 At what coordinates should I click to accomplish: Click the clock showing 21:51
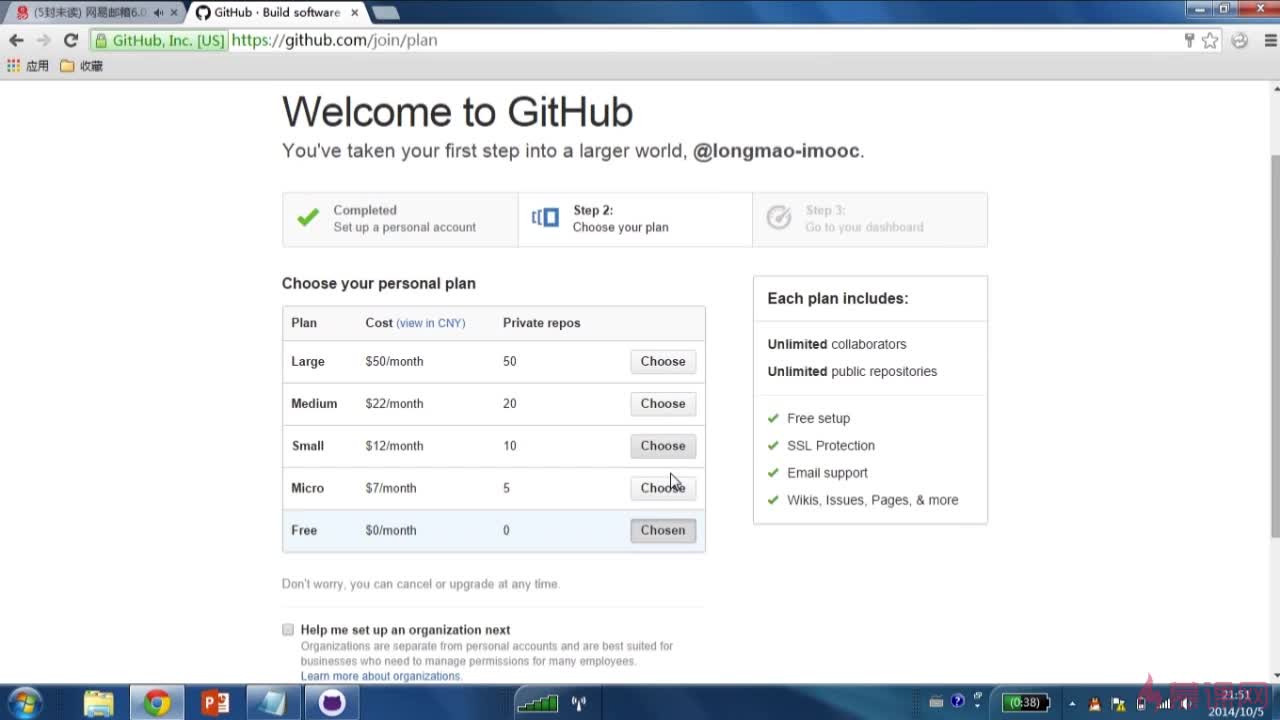point(1237,703)
